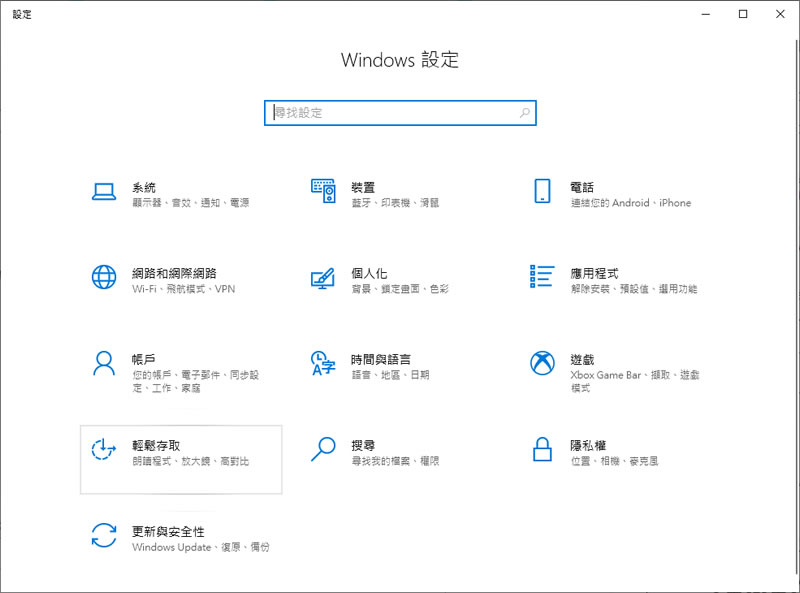Open the 系統 laptop icon
The image size is (800, 593).
tap(104, 192)
